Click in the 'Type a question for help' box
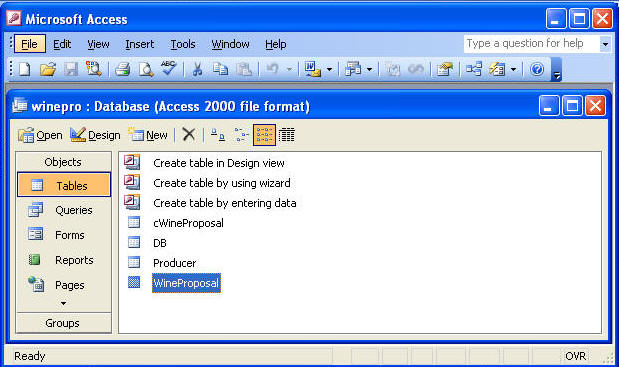 tap(532, 43)
